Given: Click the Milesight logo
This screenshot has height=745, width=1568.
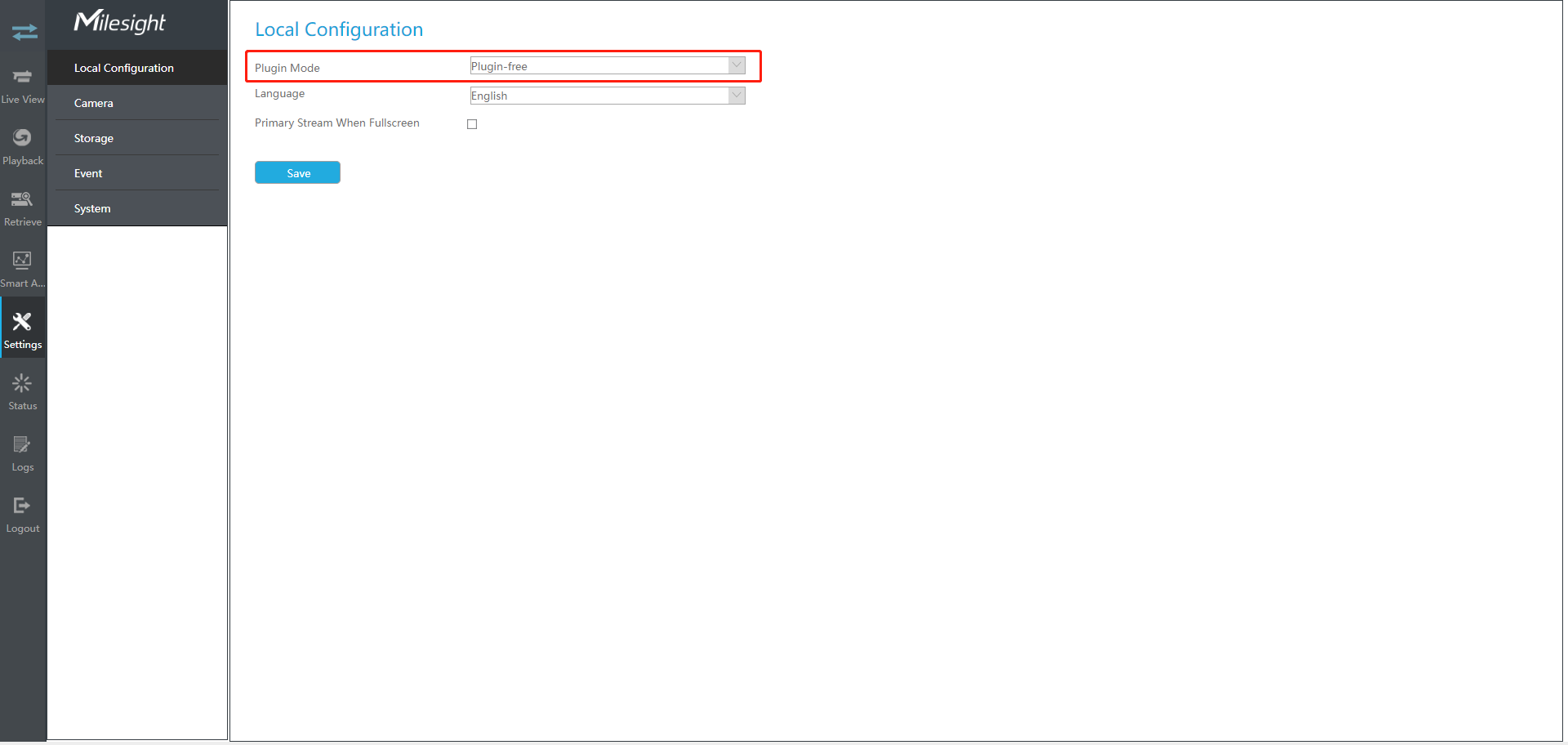Looking at the screenshot, I should click(119, 22).
